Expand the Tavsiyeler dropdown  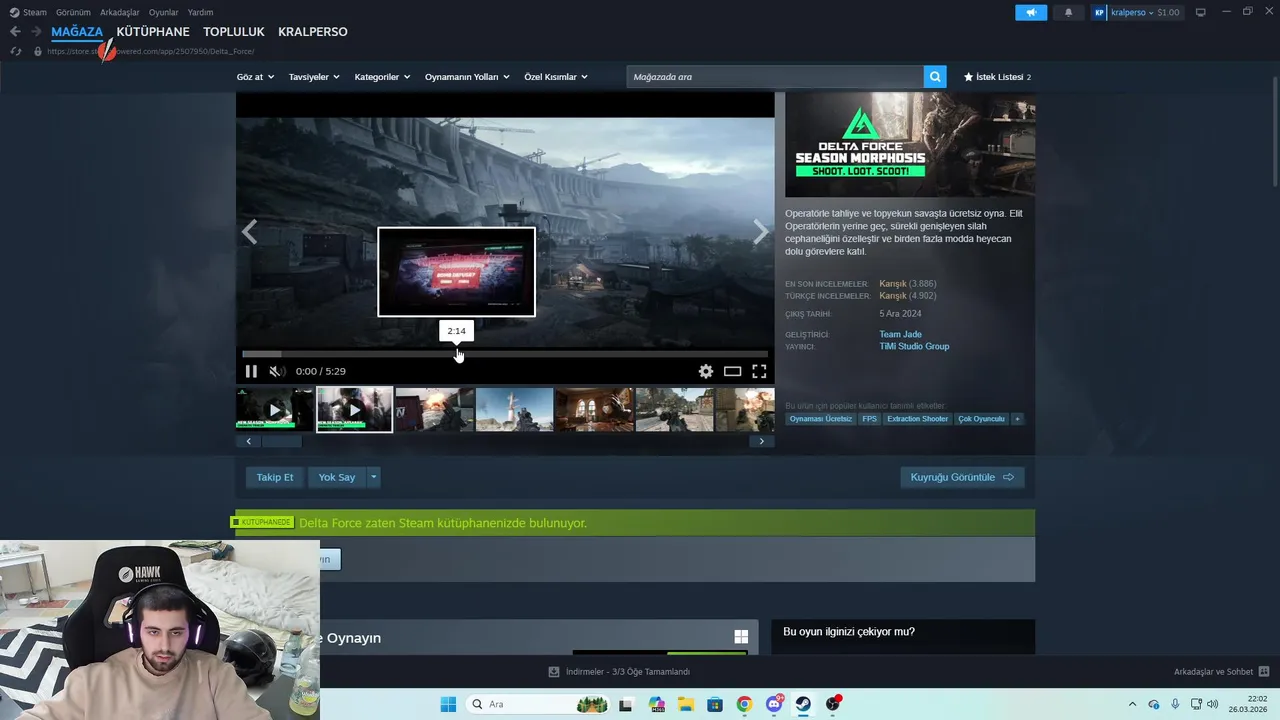[314, 77]
